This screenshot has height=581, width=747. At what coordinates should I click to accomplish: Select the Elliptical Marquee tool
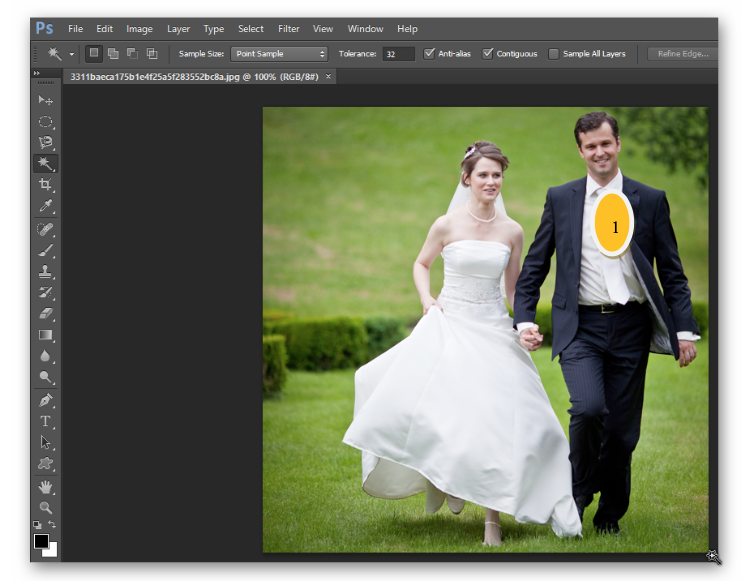45,122
